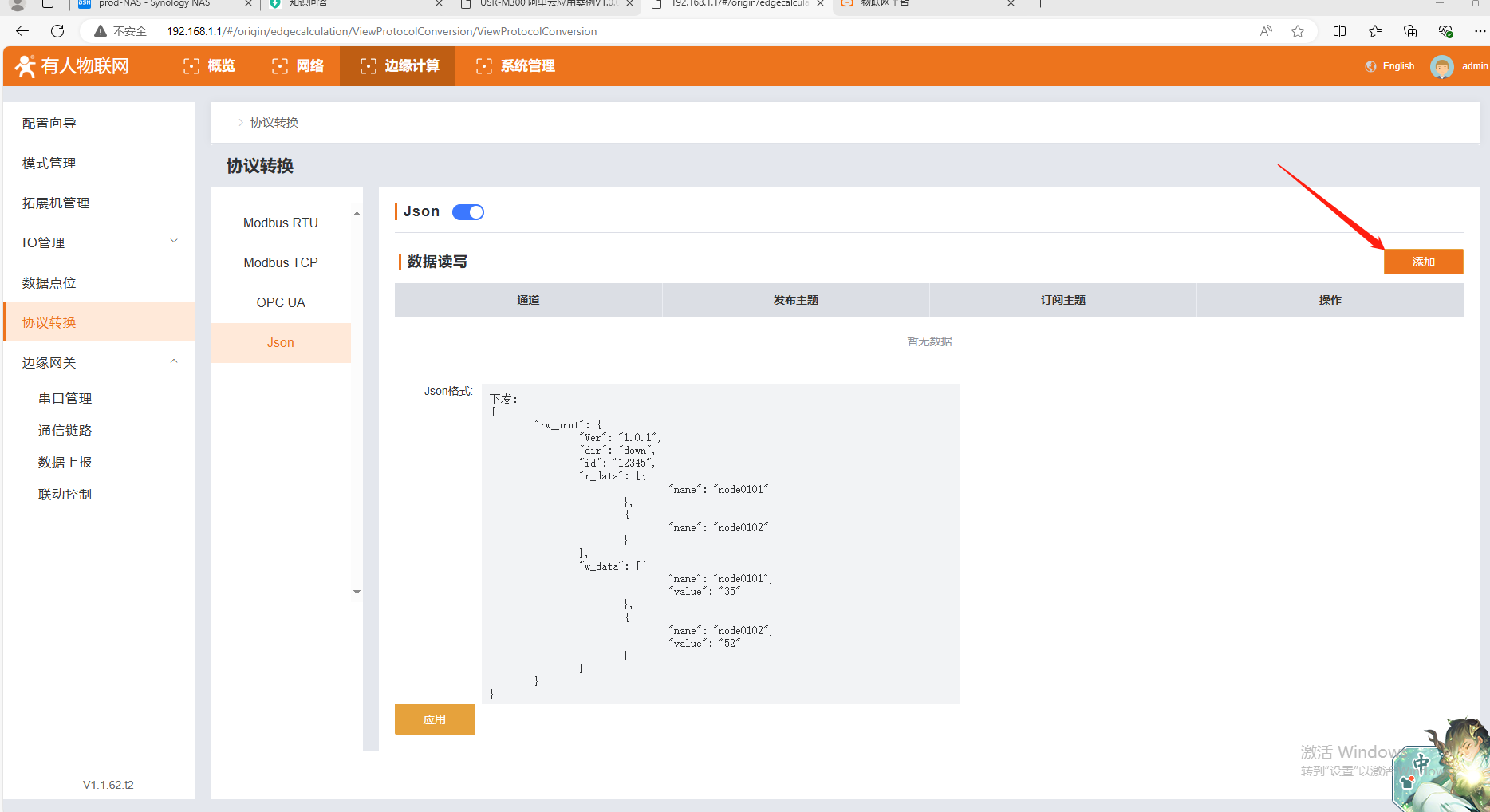The height and width of the screenshot is (812, 1490).
Task: Open the browser favorites list icon
Action: point(1374,31)
